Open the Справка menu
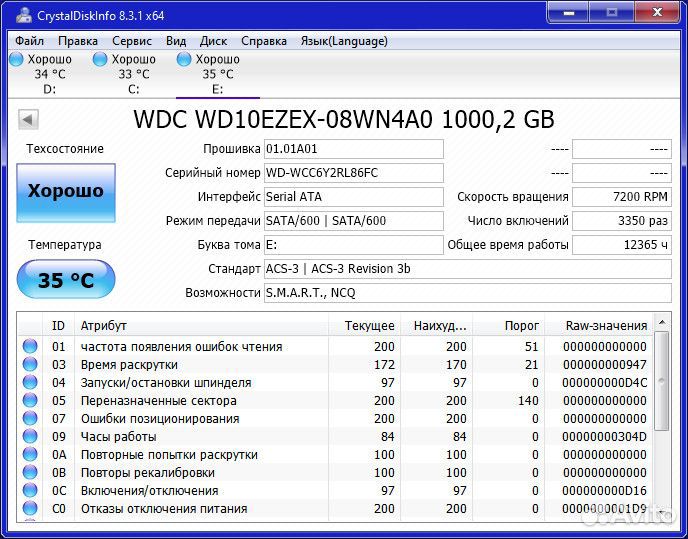Image resolution: width=688 pixels, height=539 pixels. 264,41
